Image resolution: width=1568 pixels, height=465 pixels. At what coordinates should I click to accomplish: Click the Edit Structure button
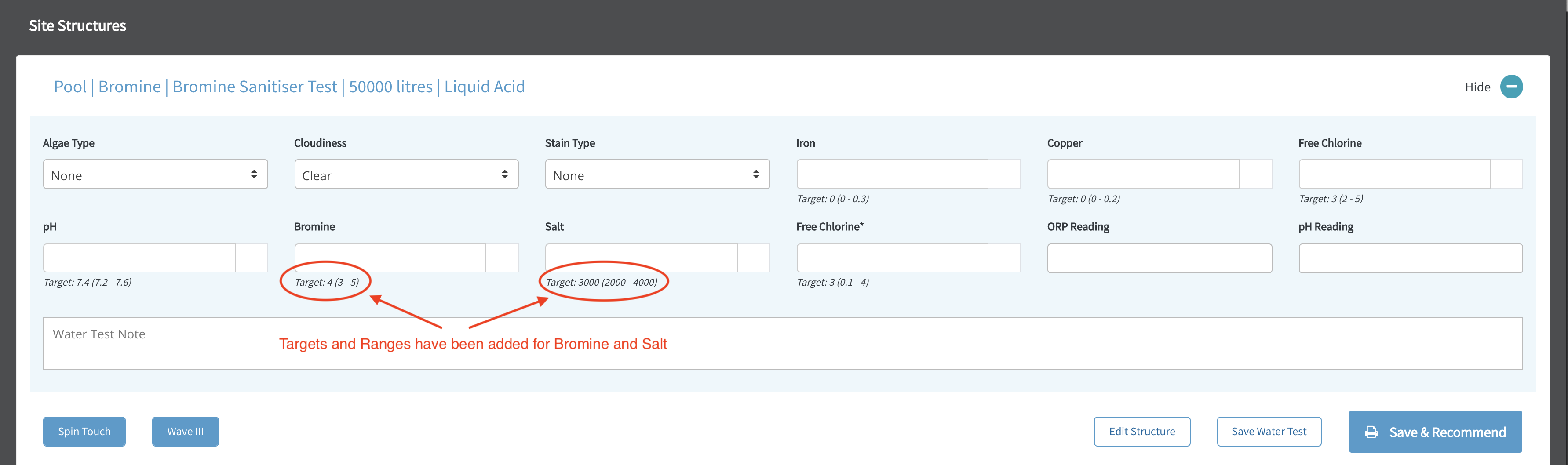point(1142,432)
